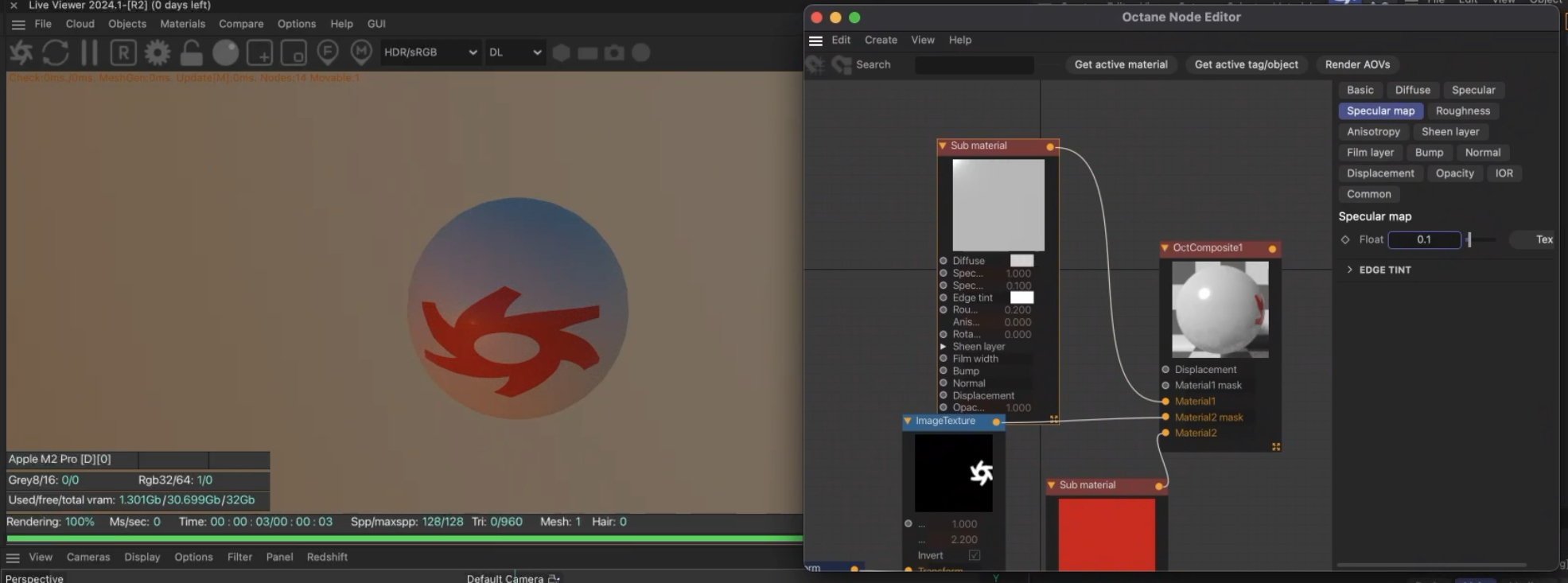Open the HDR/sRGB color space dropdown
Image resolution: width=1568 pixels, height=583 pixels.
click(x=430, y=52)
